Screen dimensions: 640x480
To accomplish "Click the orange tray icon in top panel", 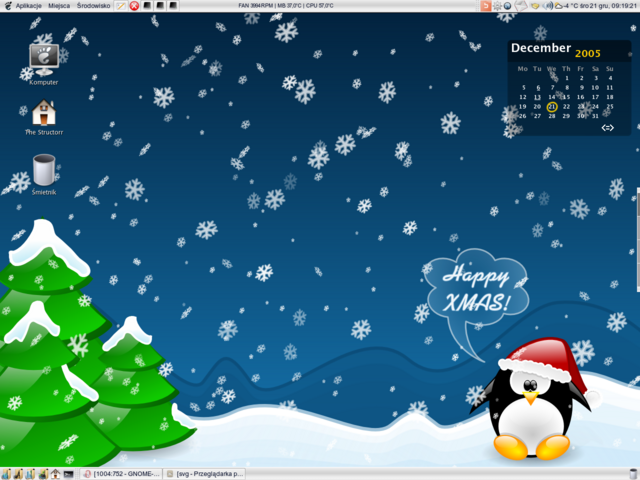I will pos(485,6).
